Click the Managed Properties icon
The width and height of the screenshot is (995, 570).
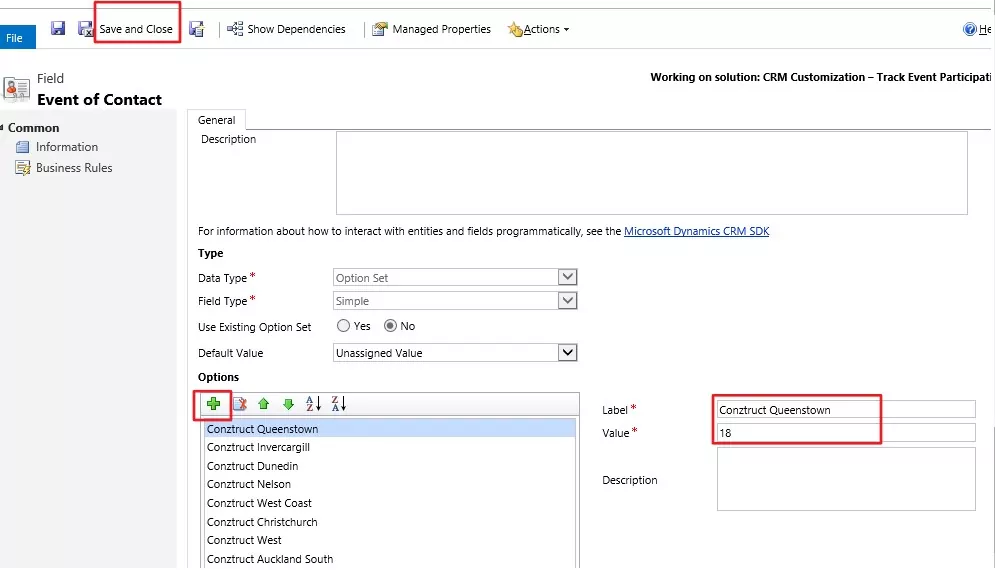[x=379, y=29]
